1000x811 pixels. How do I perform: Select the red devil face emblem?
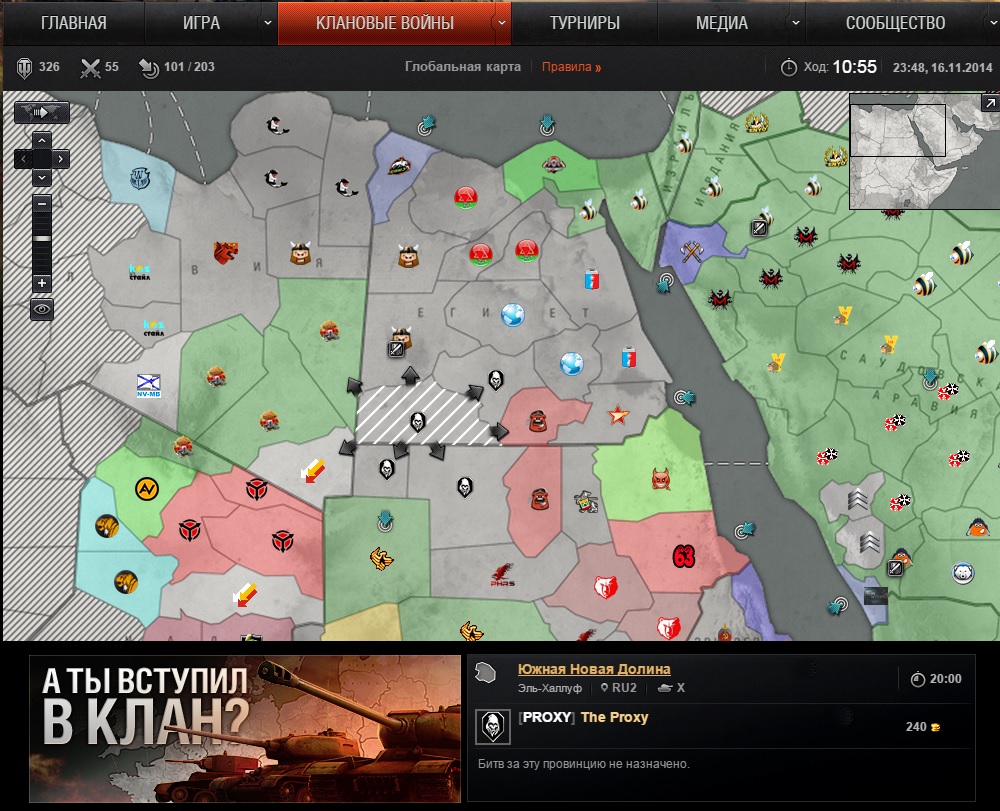661,478
